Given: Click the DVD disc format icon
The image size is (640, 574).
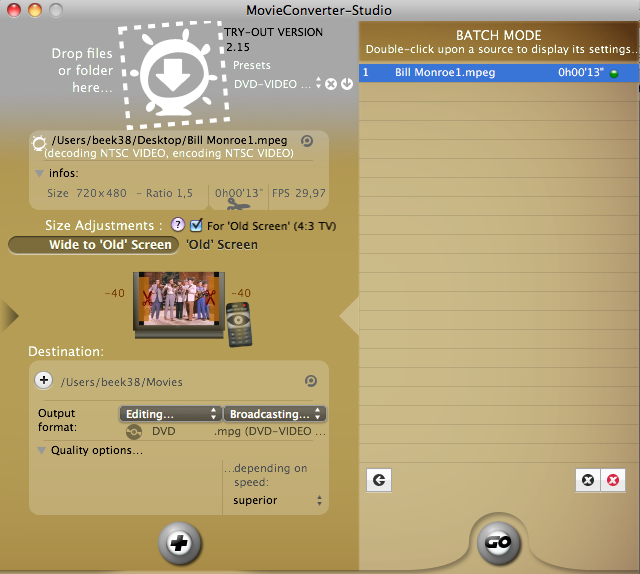Looking at the screenshot, I should coord(134,432).
